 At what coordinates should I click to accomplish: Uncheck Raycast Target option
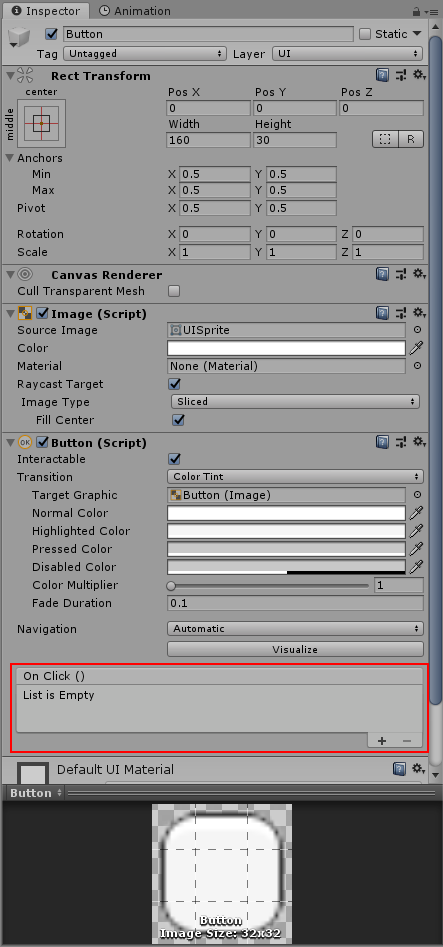(174, 384)
